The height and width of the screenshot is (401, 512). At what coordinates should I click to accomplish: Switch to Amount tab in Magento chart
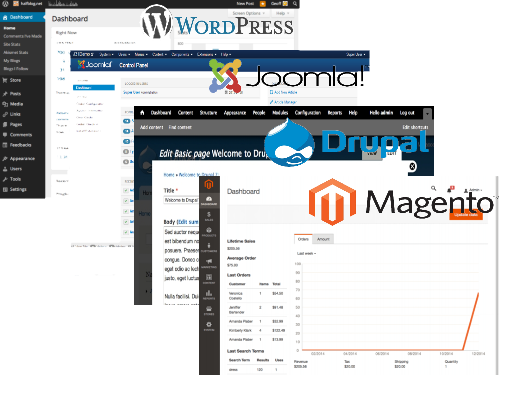323,239
